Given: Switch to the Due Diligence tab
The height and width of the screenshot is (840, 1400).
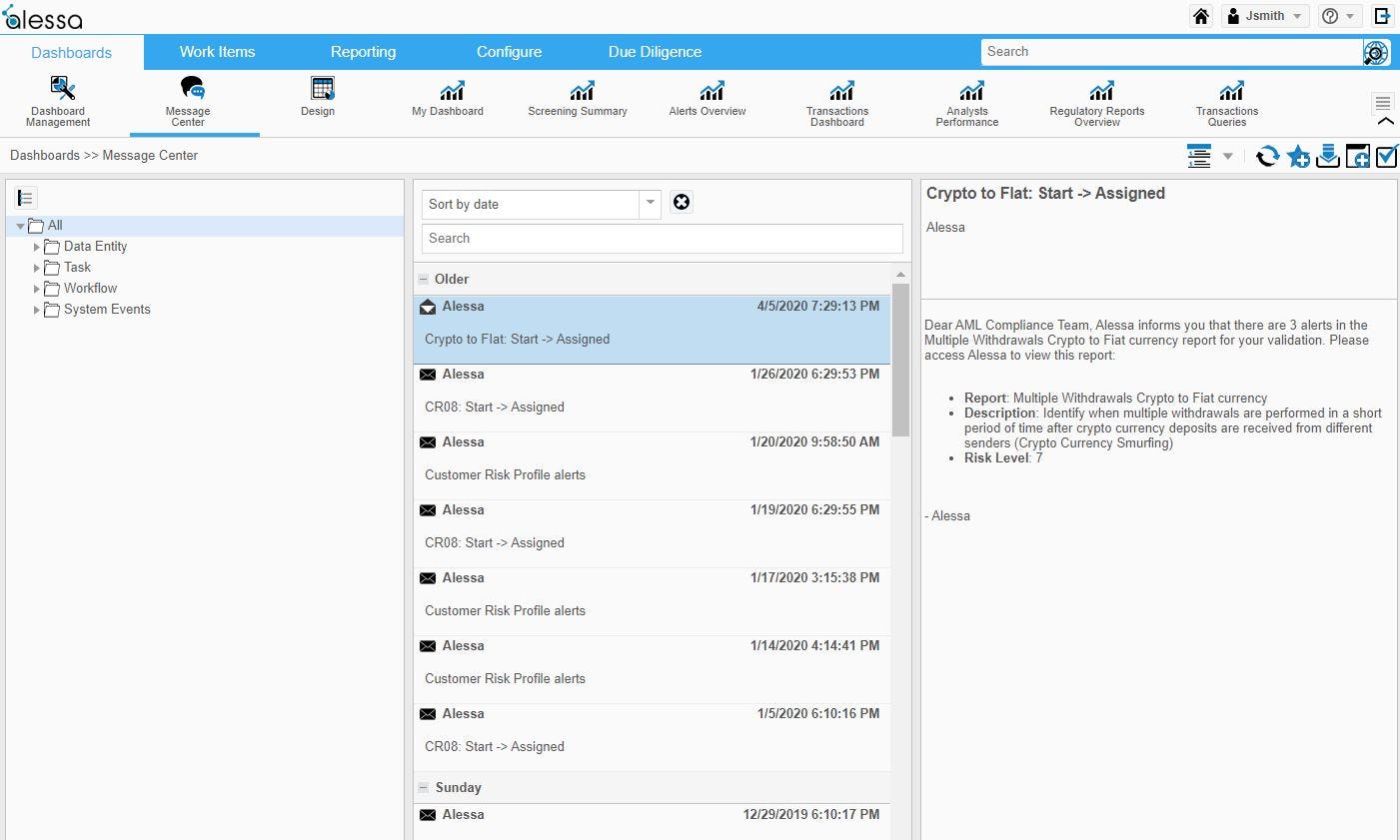Looking at the screenshot, I should [x=655, y=52].
